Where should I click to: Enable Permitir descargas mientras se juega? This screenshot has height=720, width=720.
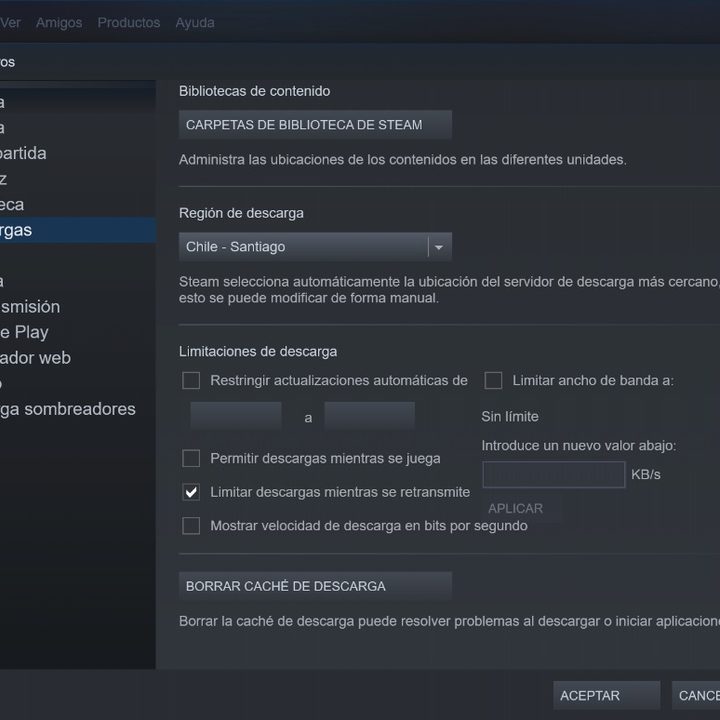click(191, 458)
